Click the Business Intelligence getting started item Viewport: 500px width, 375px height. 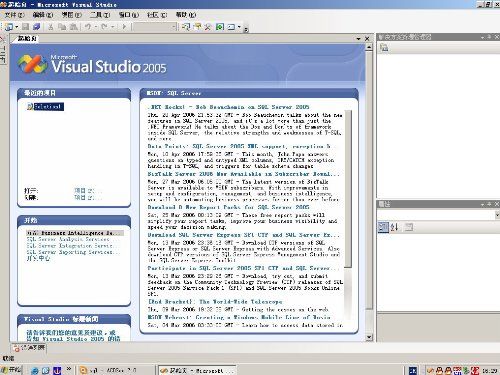[x=75, y=233]
